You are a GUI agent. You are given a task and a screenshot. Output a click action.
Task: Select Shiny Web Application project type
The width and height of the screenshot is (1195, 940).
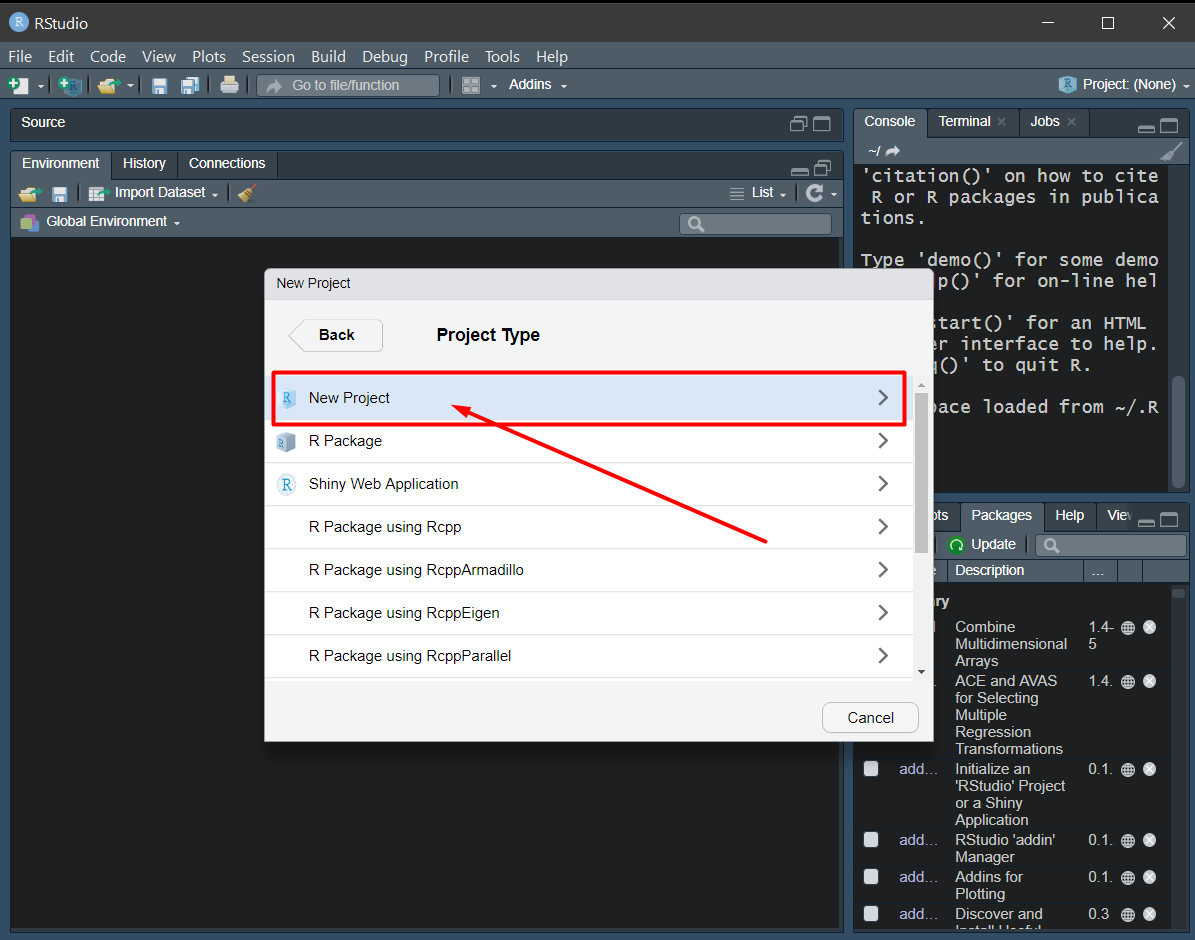588,484
